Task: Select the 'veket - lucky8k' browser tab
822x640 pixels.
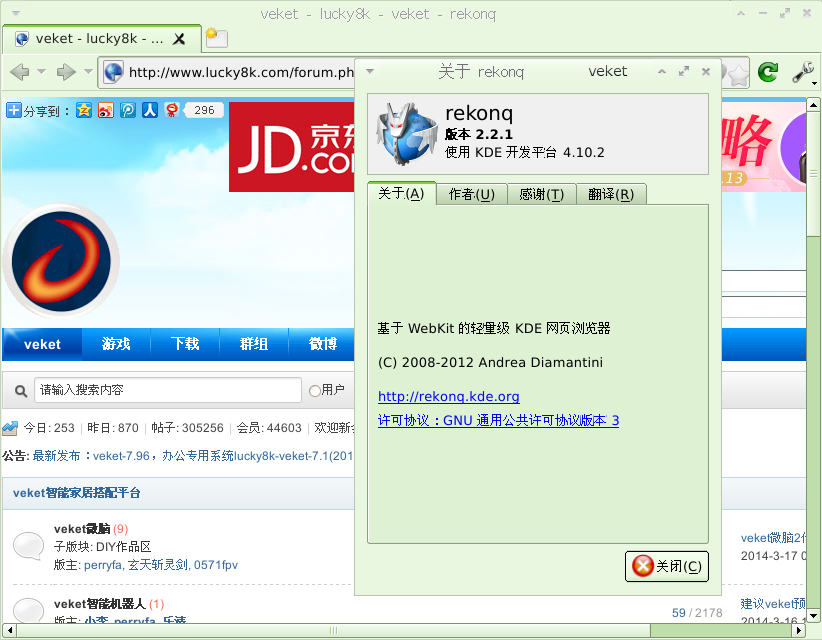Action: (x=102, y=39)
